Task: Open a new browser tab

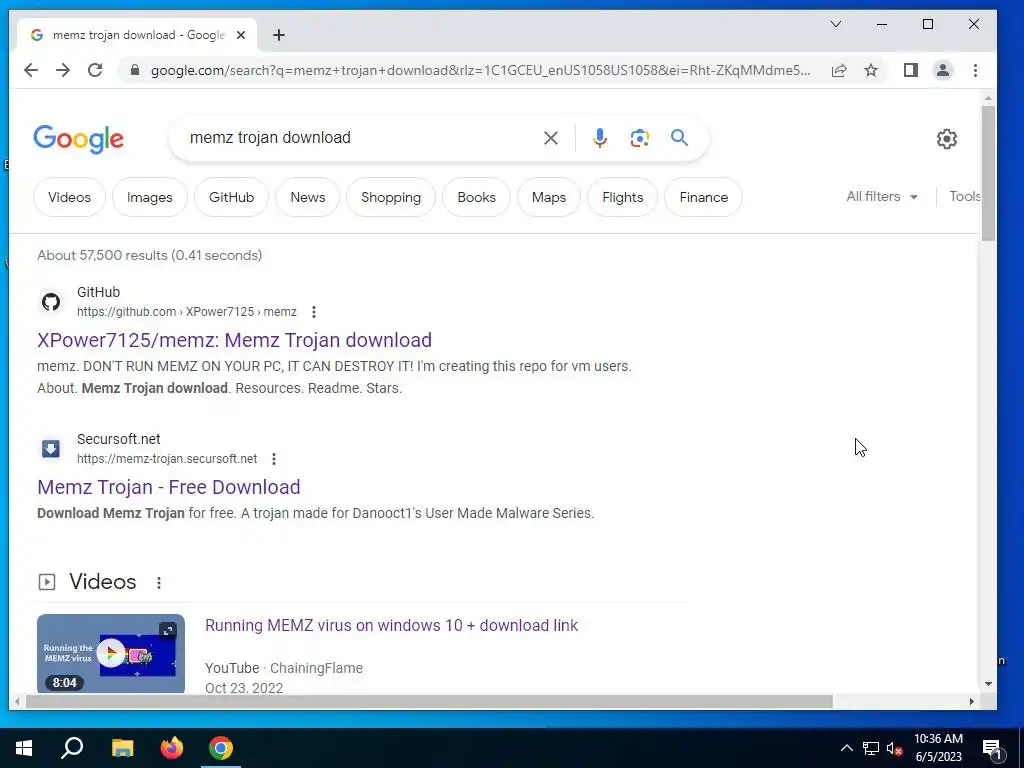Action: [x=279, y=35]
